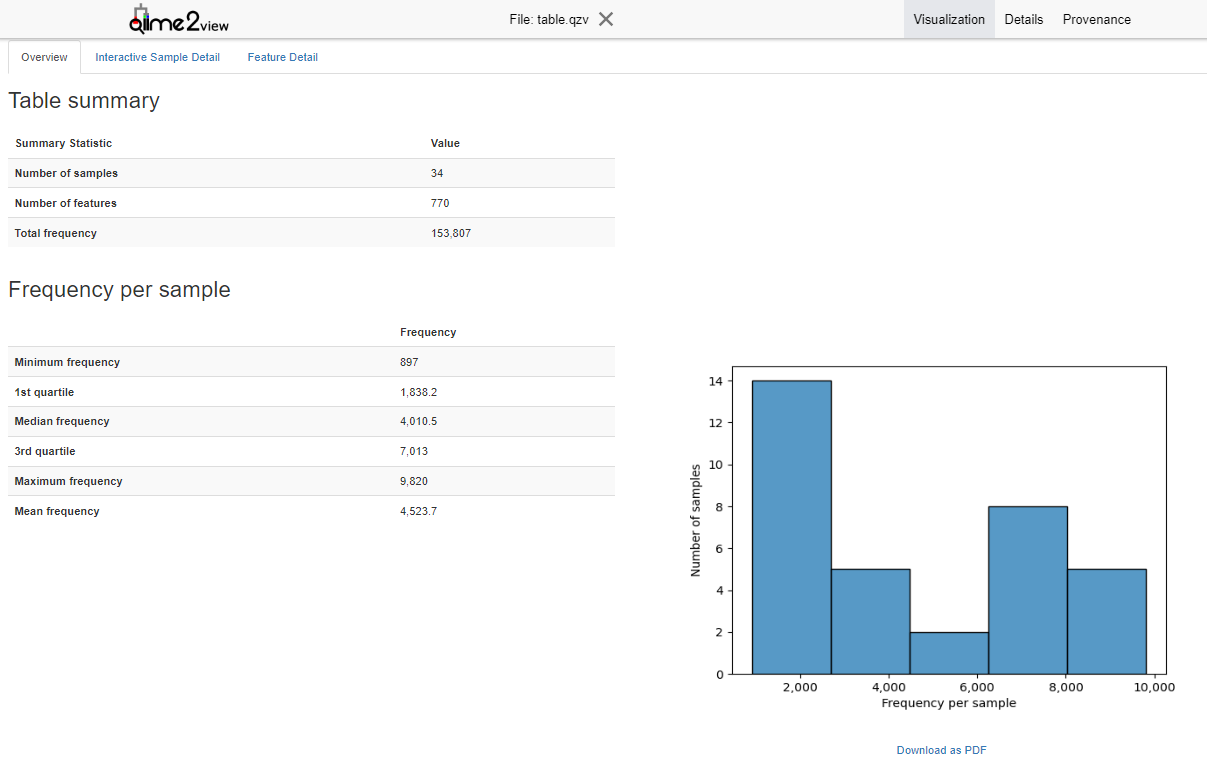Image resolution: width=1207 pixels, height=771 pixels.
Task: Select the Maximum frequency value 9,820
Action: point(414,481)
